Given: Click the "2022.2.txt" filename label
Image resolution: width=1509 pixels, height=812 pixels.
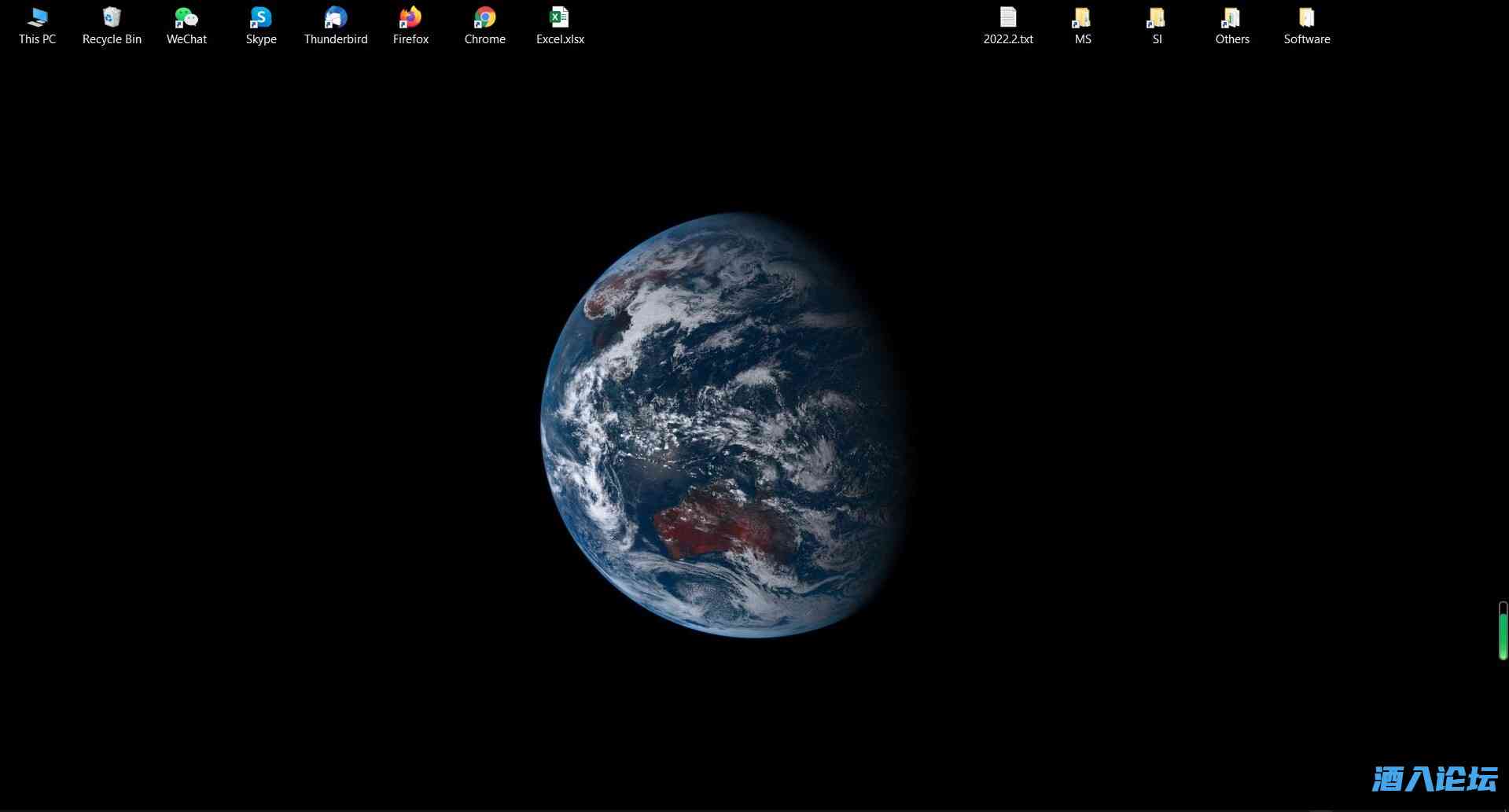Looking at the screenshot, I should click(1008, 39).
